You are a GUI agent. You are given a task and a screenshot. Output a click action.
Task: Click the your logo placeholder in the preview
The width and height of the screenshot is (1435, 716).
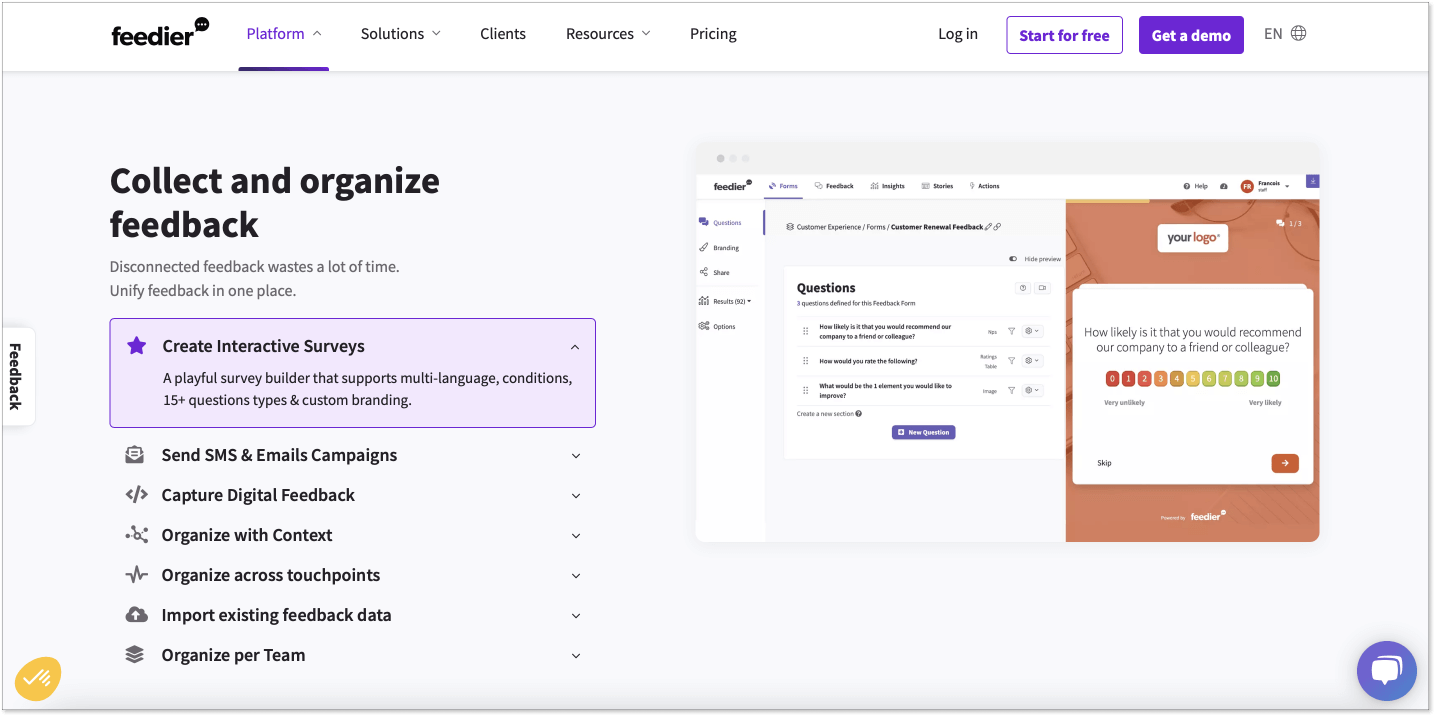tap(1193, 238)
